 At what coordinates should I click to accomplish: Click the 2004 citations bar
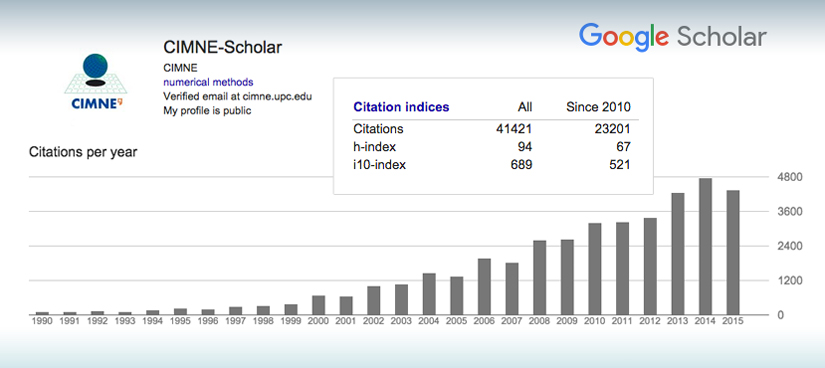coord(429,294)
